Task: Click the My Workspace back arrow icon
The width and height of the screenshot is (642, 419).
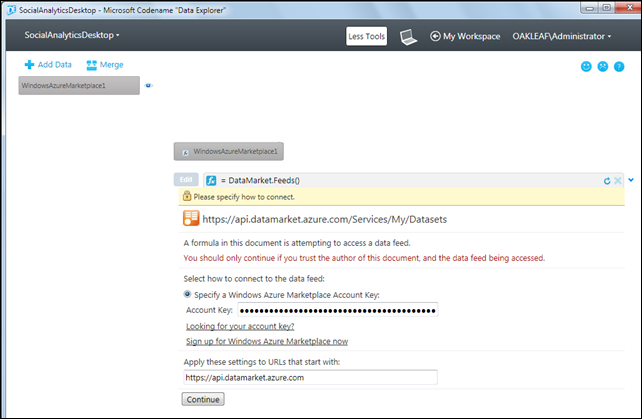Action: [x=435, y=36]
